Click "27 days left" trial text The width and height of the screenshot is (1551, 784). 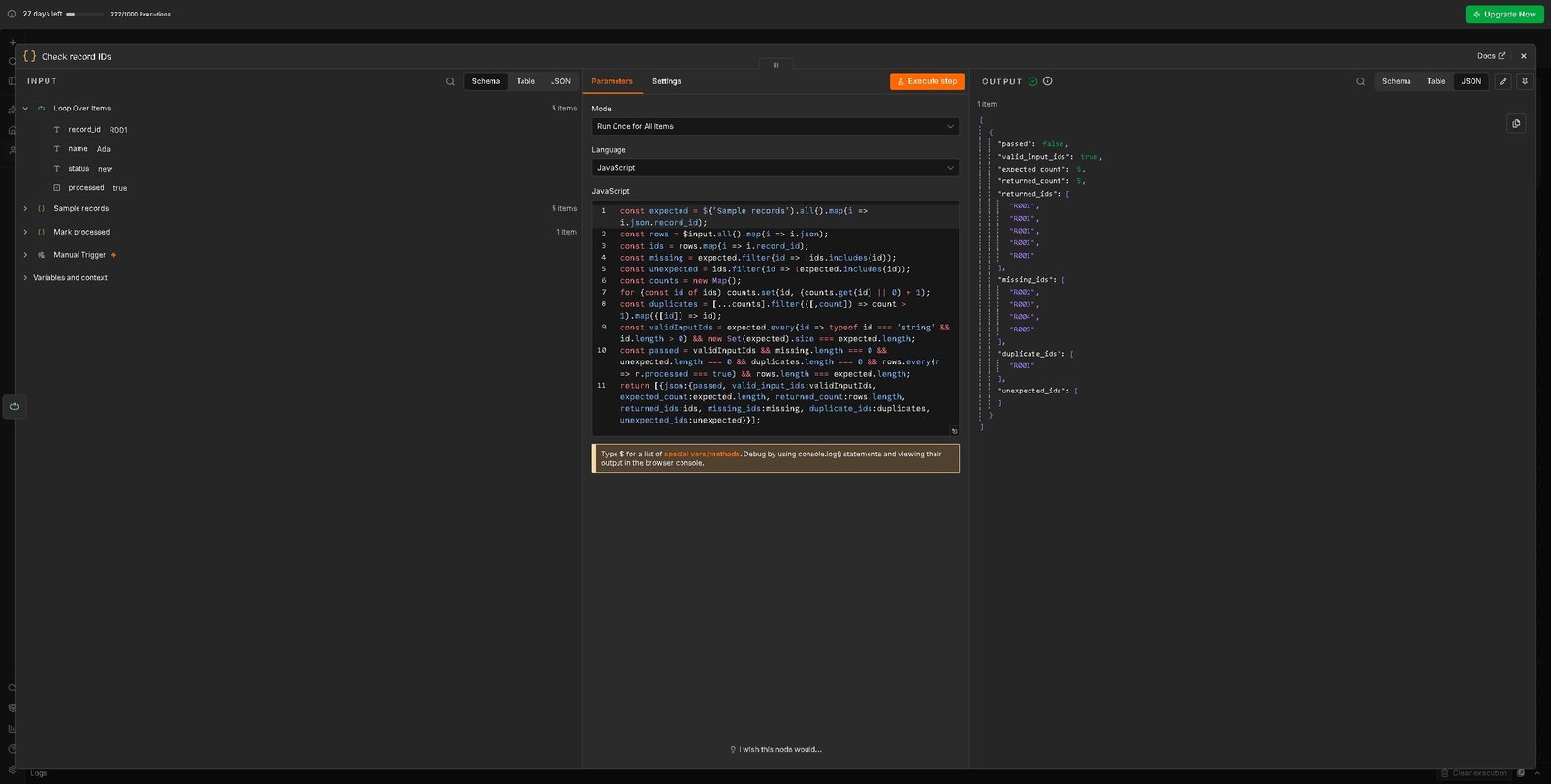click(x=43, y=14)
